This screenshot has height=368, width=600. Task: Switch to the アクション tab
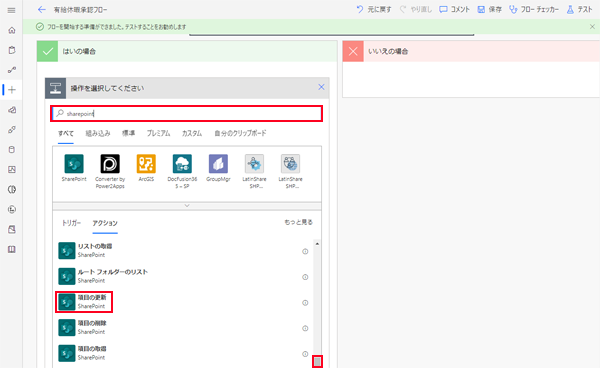point(105,223)
